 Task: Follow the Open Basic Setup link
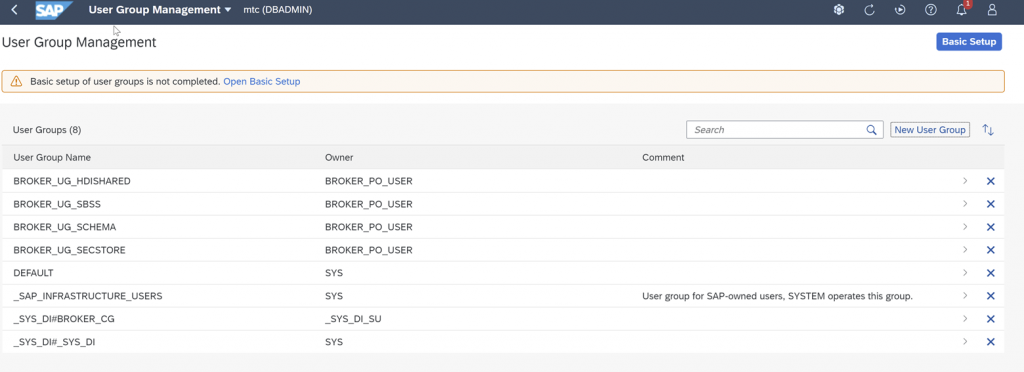262,82
